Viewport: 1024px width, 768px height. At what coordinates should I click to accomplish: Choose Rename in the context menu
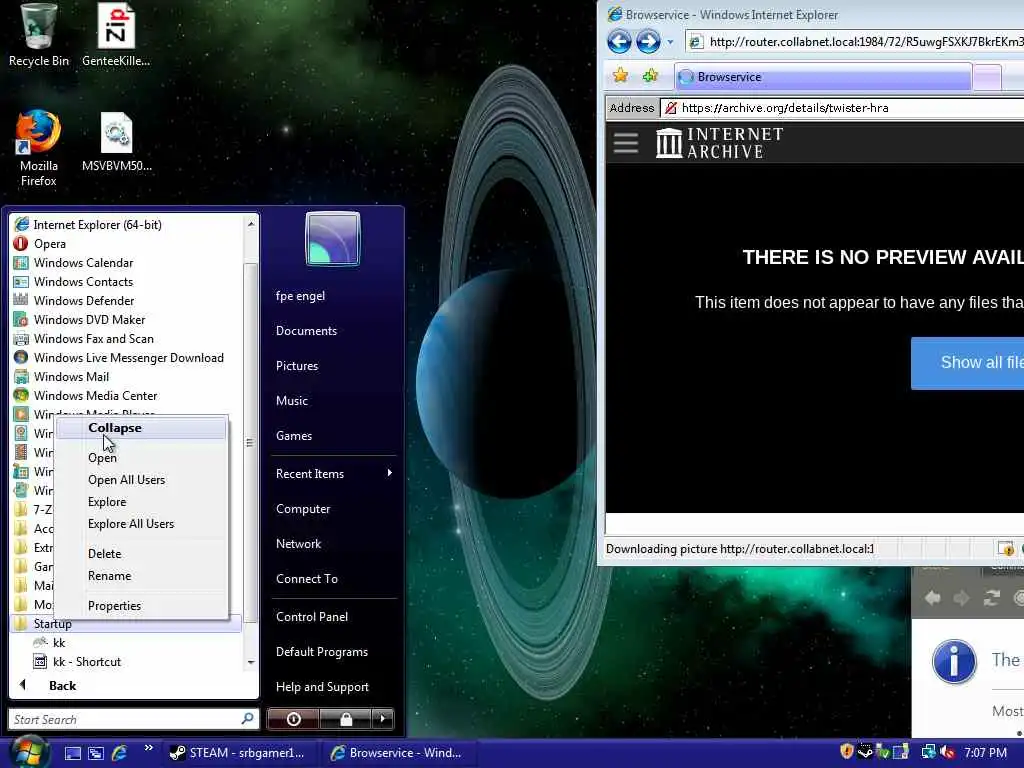point(141,576)
